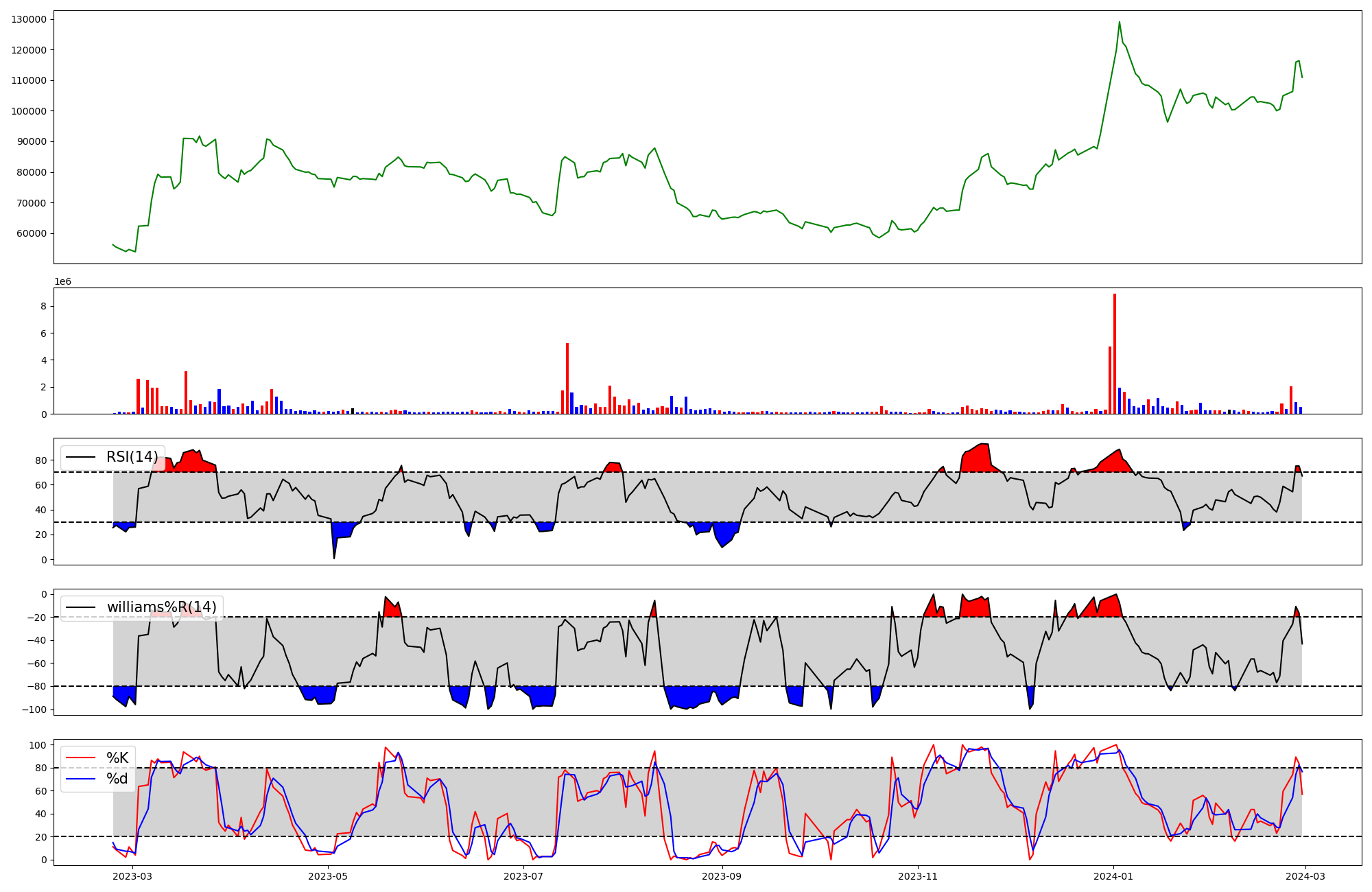Click the williams%R(14) legend label

[161, 608]
